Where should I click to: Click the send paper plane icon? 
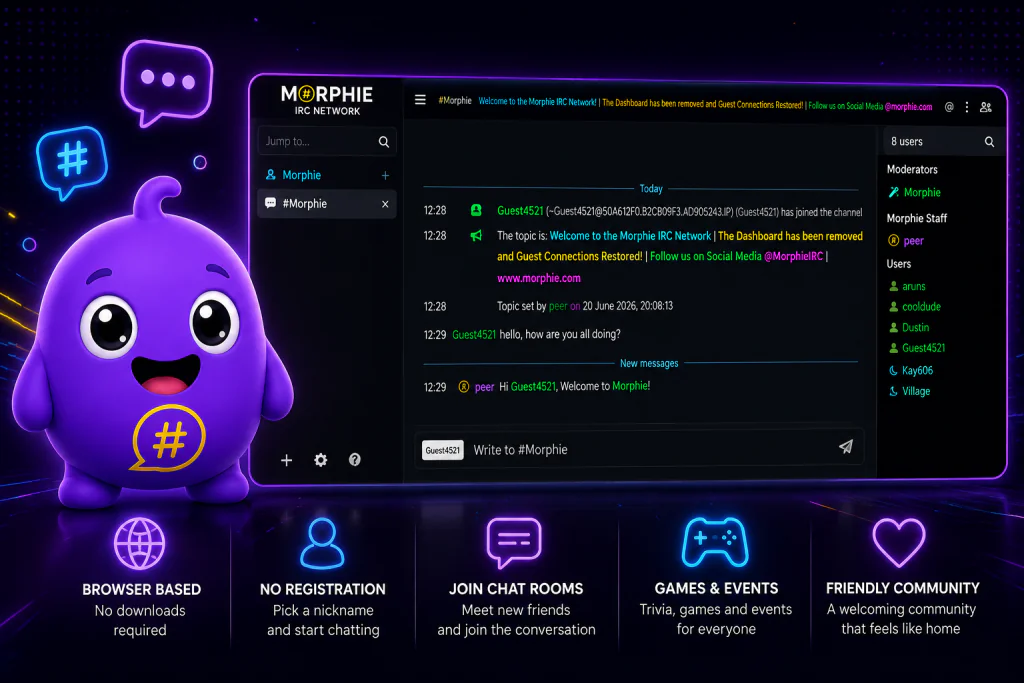(x=846, y=447)
